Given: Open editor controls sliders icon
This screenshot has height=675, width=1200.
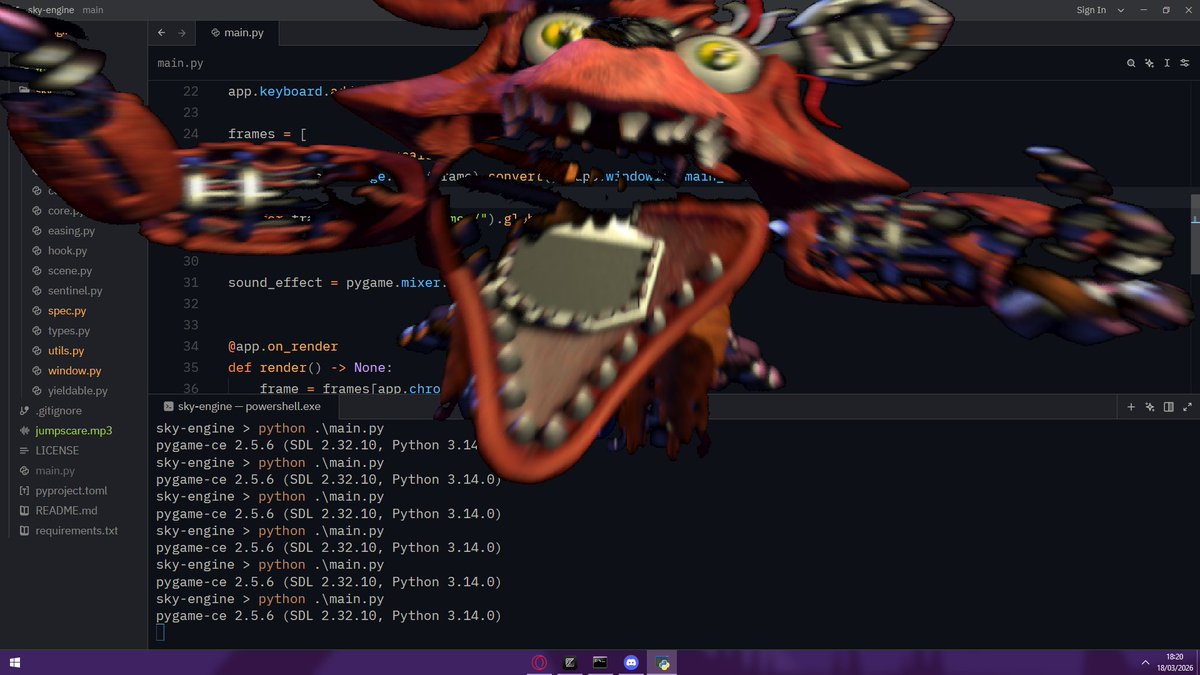Looking at the screenshot, I should (x=1185, y=63).
